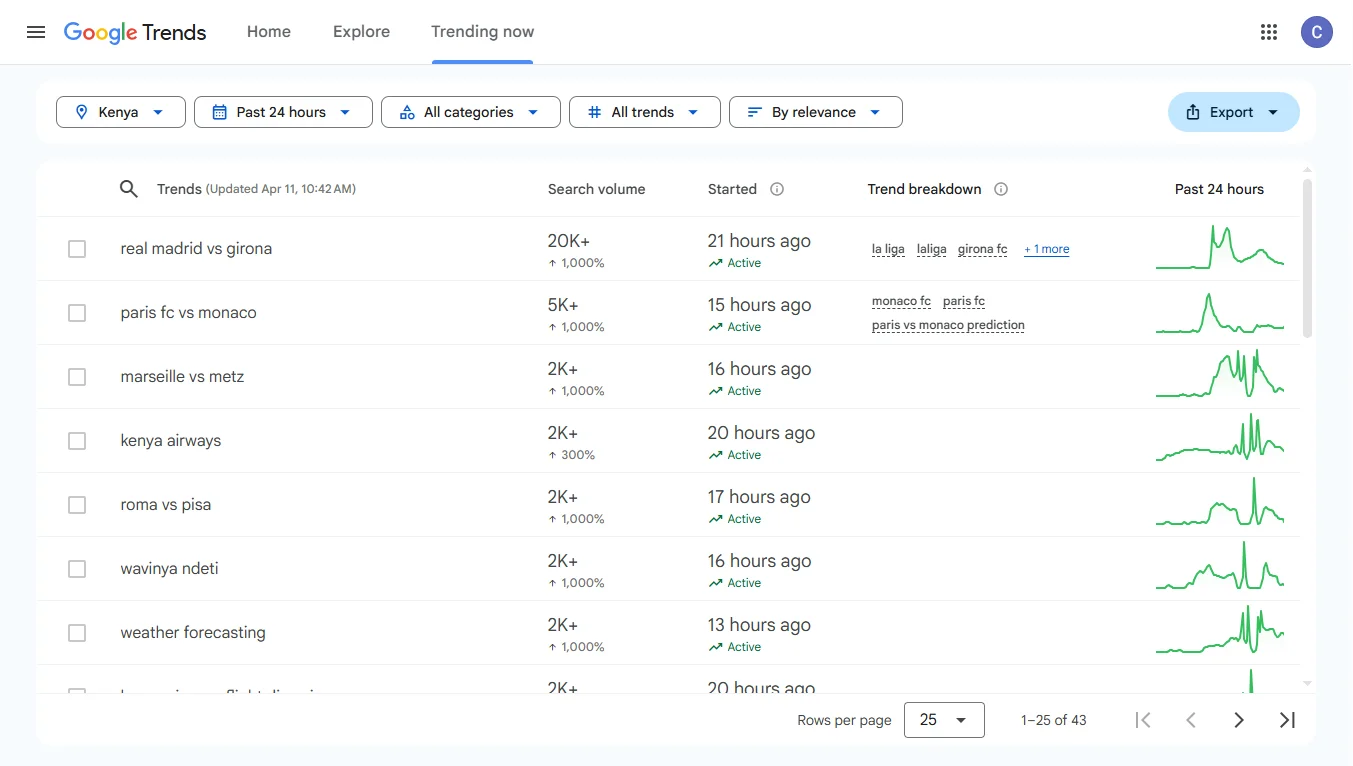Open the hamburger main menu
Viewport: 1353px width, 766px height.
point(36,32)
